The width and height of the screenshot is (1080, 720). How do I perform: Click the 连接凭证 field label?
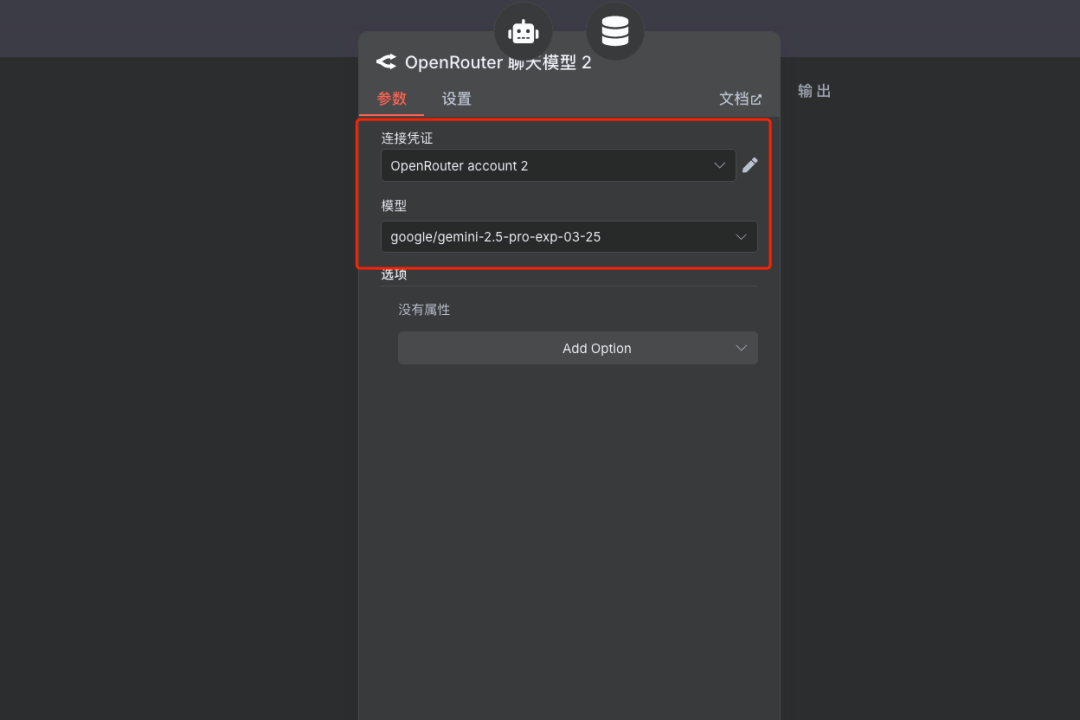tap(407, 138)
